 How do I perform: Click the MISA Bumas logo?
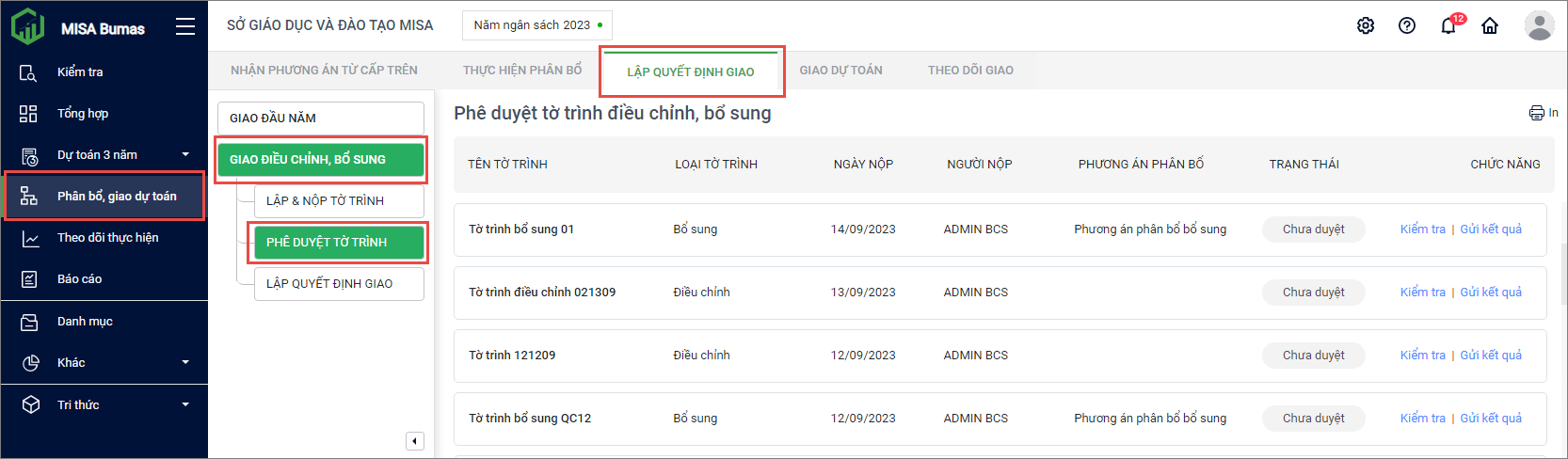78,27
